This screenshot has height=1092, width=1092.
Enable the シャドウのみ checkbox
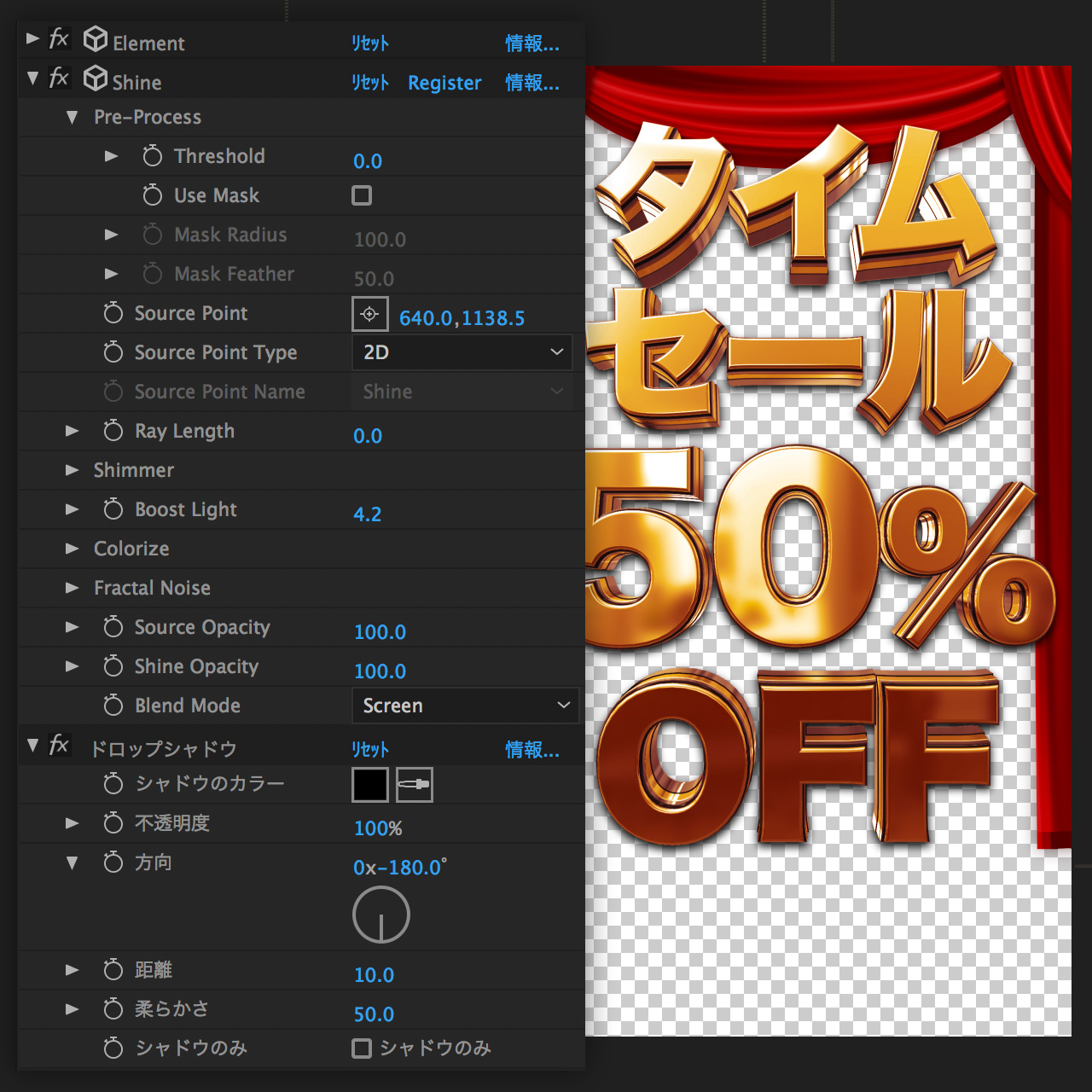[x=362, y=1048]
